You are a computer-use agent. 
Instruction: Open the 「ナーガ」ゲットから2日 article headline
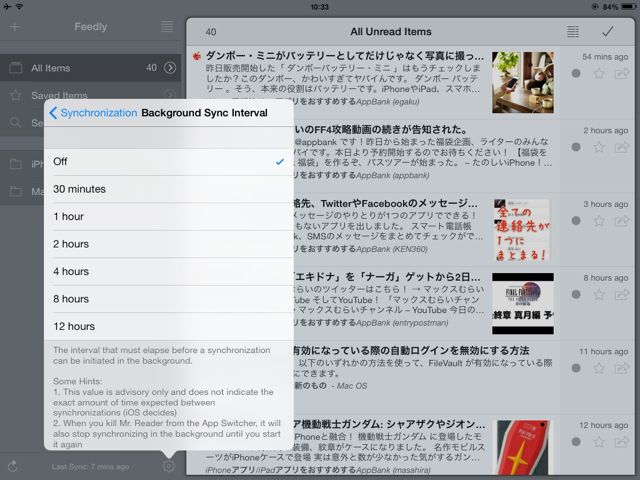pos(388,277)
